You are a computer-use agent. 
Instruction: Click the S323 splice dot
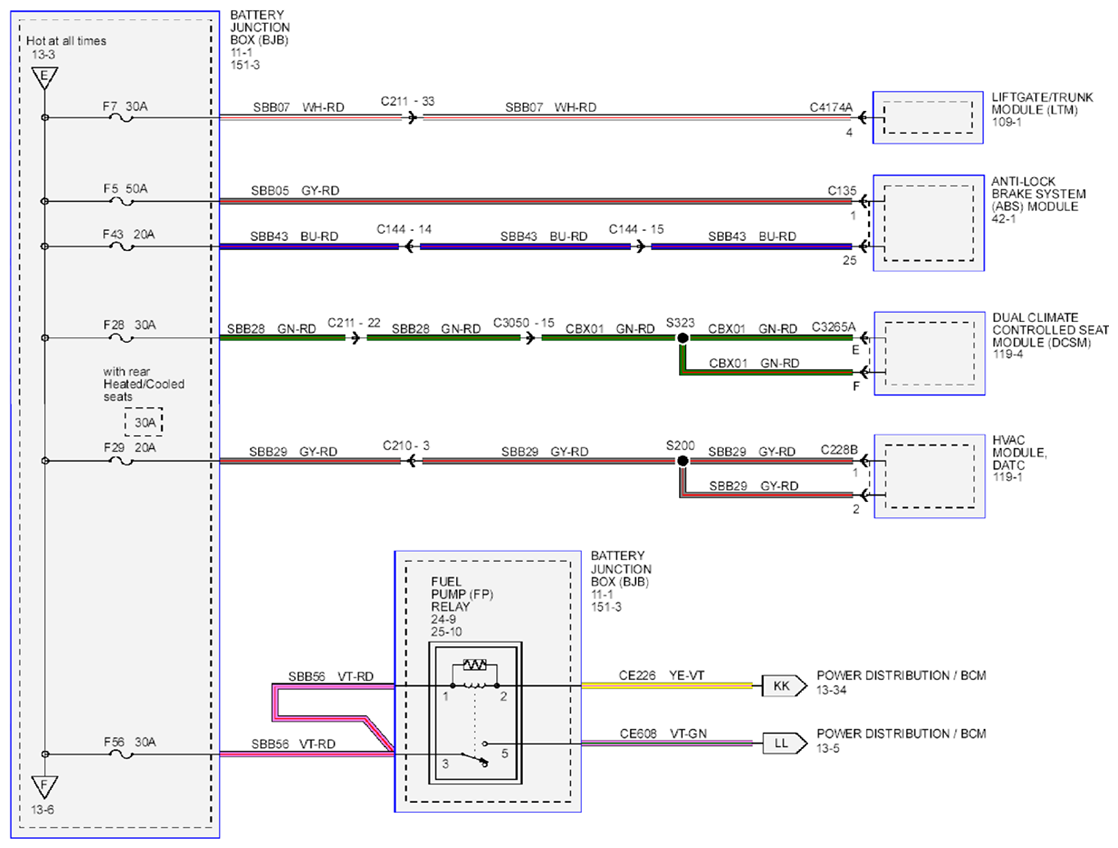[682, 338]
